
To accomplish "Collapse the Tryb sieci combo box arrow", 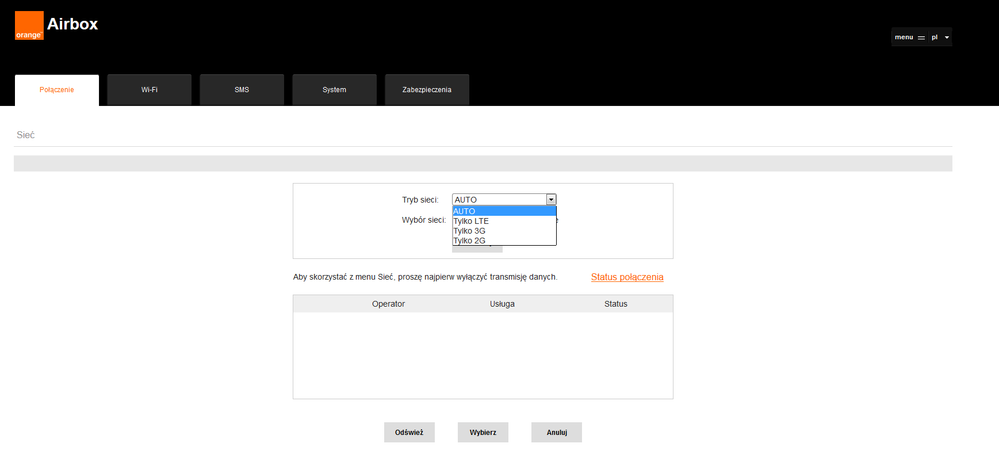I will (551, 200).
